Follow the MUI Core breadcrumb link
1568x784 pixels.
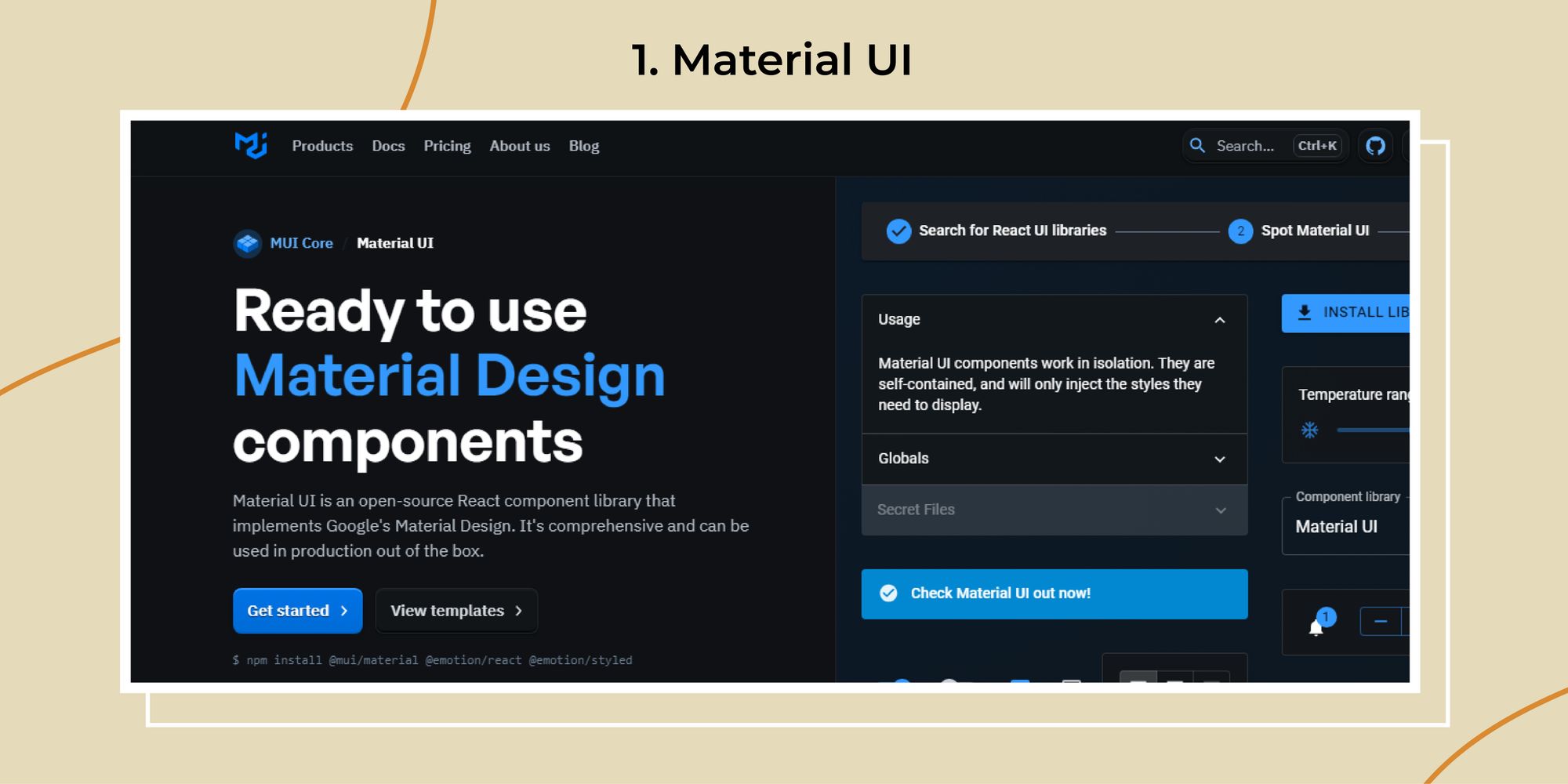[x=301, y=243]
